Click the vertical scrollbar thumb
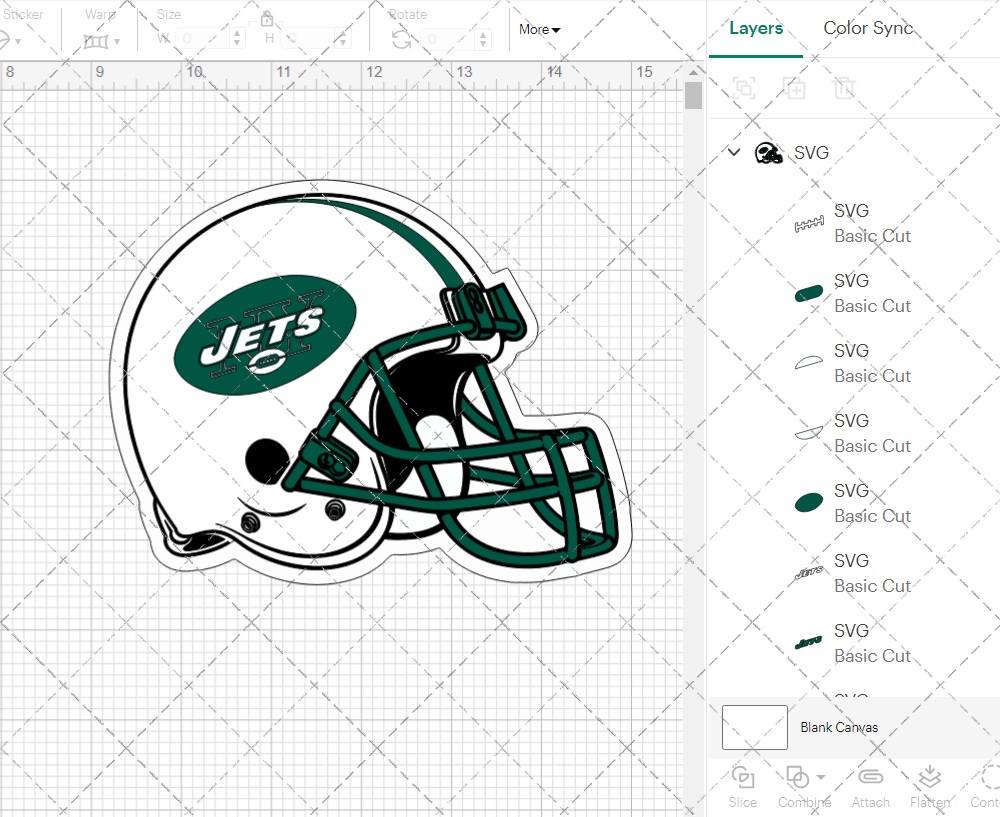This screenshot has height=817, width=1000. pos(693,95)
